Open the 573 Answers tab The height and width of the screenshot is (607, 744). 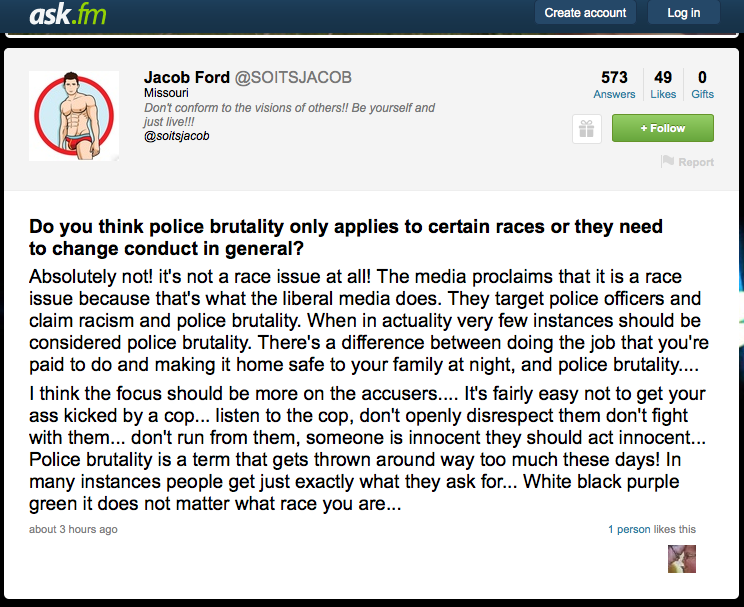614,84
